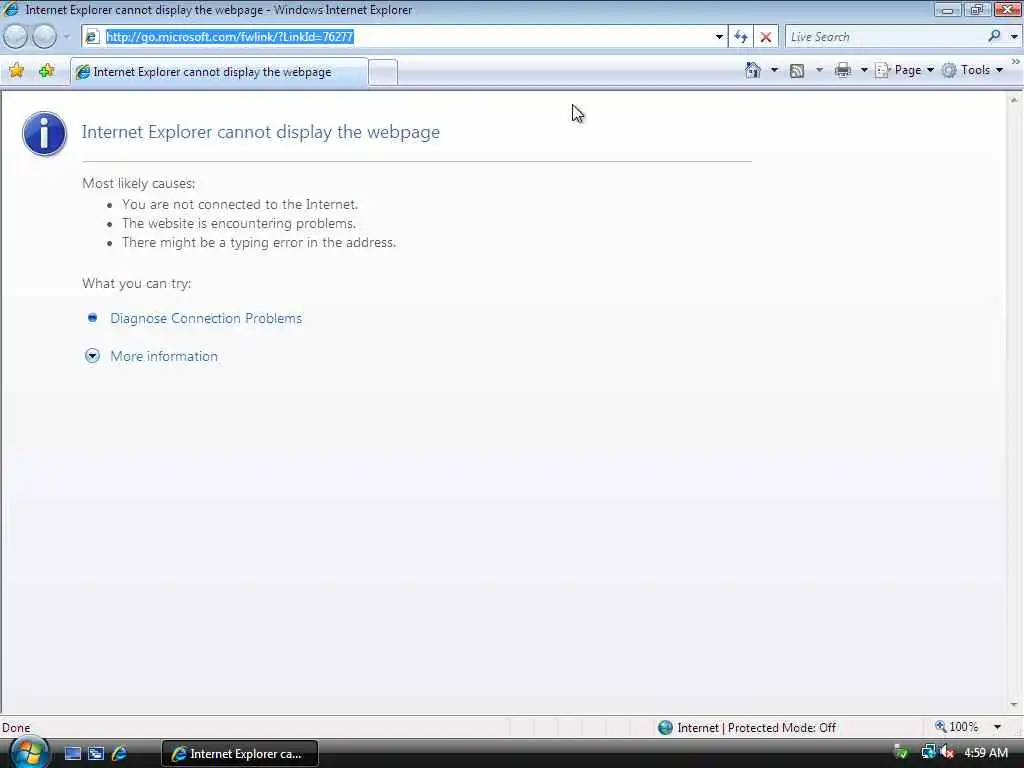Click the Show Desktop quick launch icon
Screen dimensions: 1024x768
72,754
